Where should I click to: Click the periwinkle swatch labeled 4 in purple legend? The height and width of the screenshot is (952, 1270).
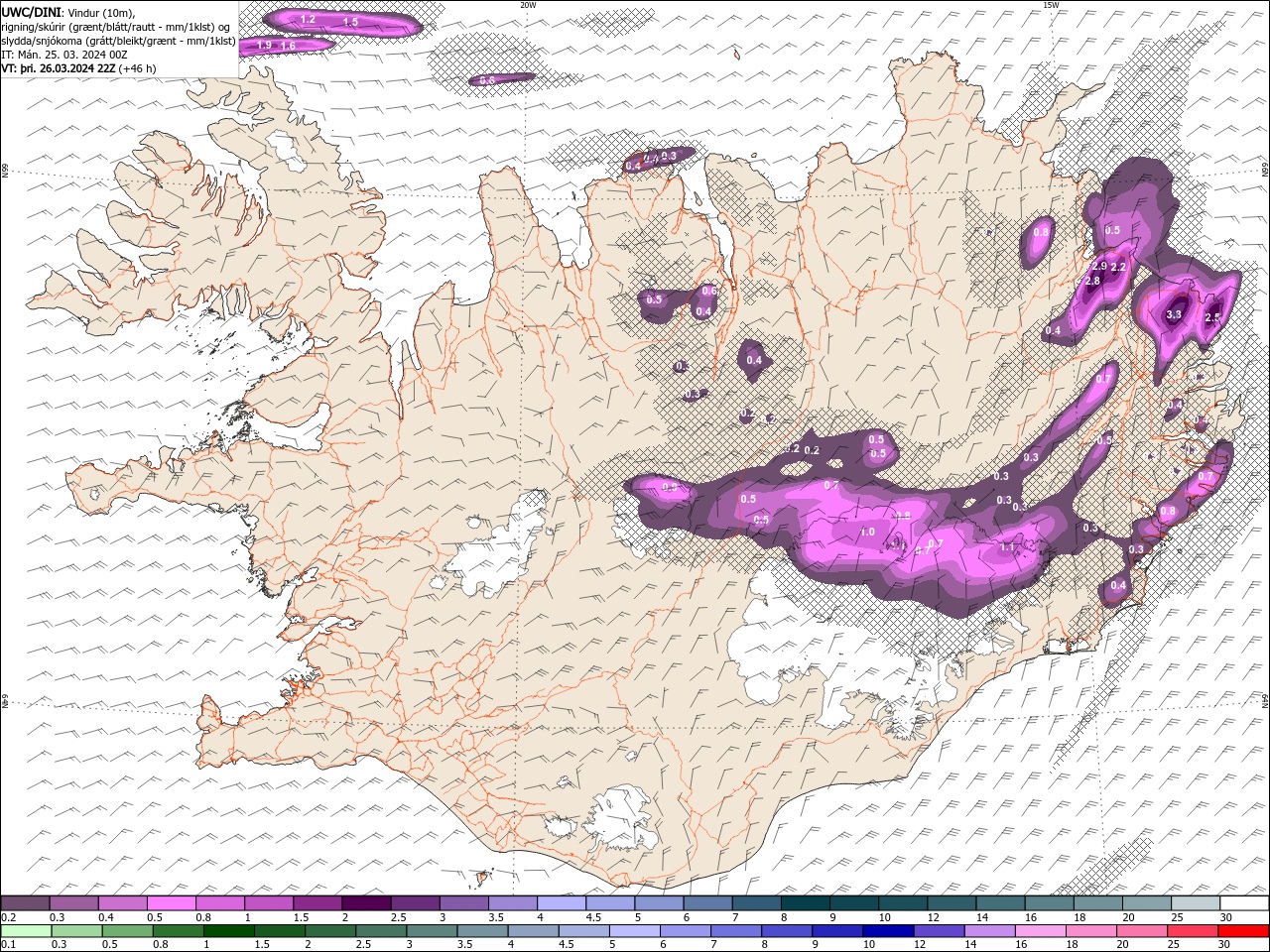pyautogui.click(x=560, y=903)
